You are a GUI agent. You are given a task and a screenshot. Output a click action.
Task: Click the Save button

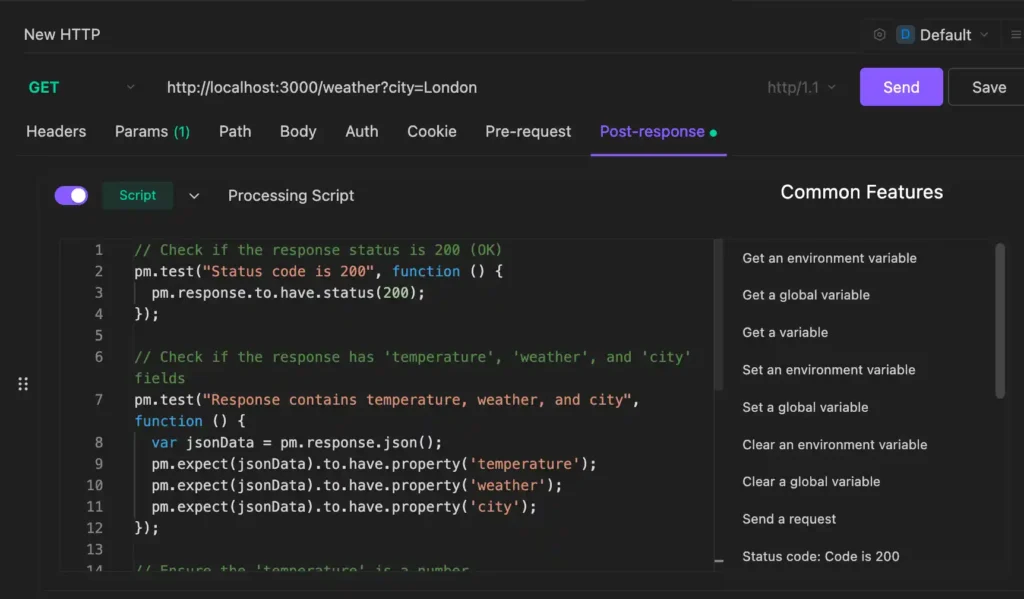[x=988, y=87]
